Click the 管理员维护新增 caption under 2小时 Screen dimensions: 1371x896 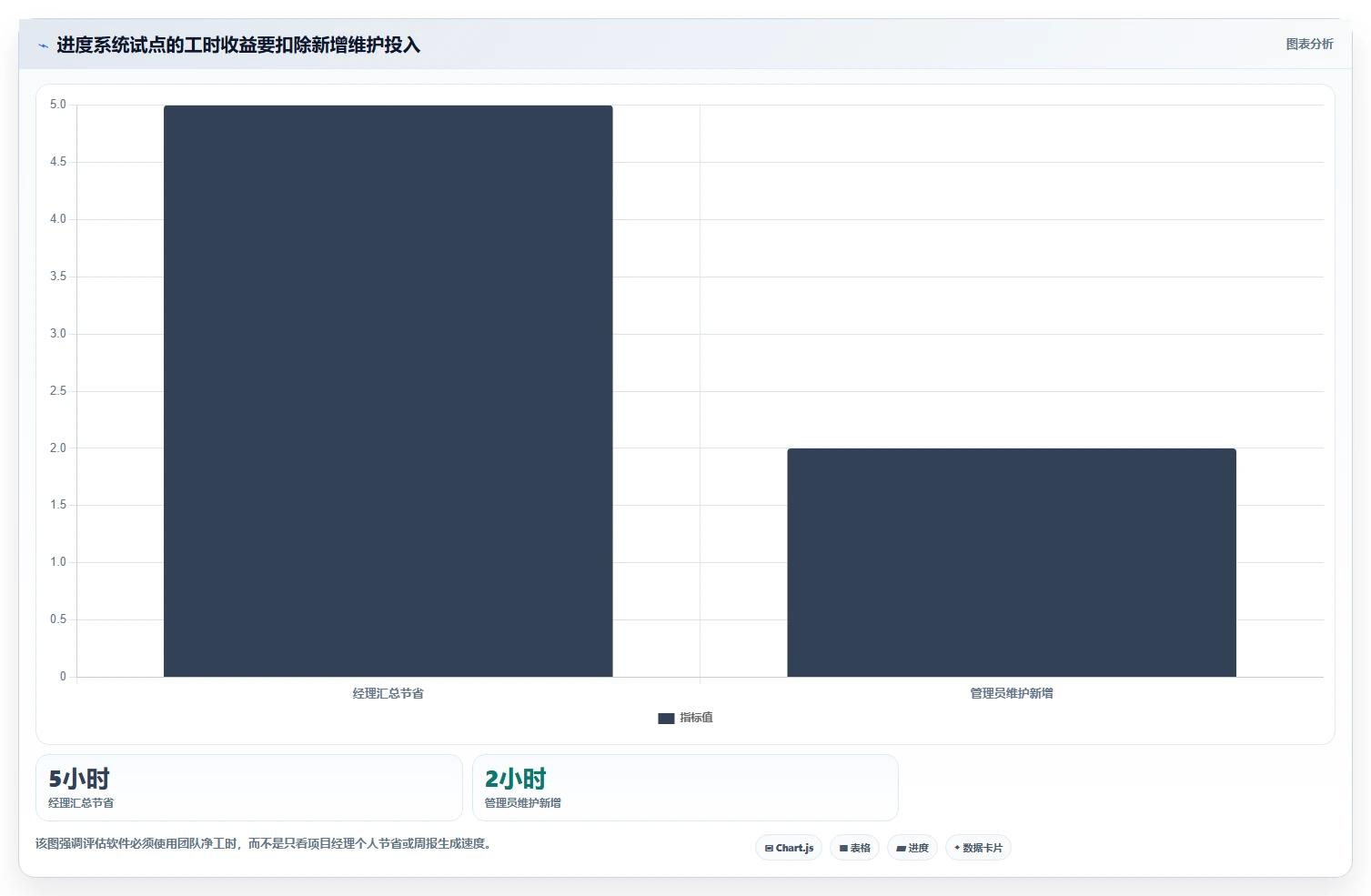pos(523,802)
